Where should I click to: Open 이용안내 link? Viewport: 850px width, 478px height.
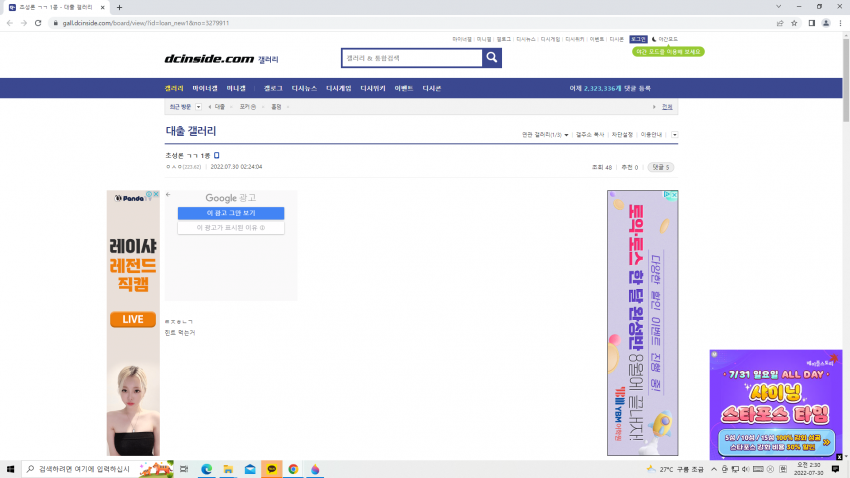pyautogui.click(x=651, y=134)
